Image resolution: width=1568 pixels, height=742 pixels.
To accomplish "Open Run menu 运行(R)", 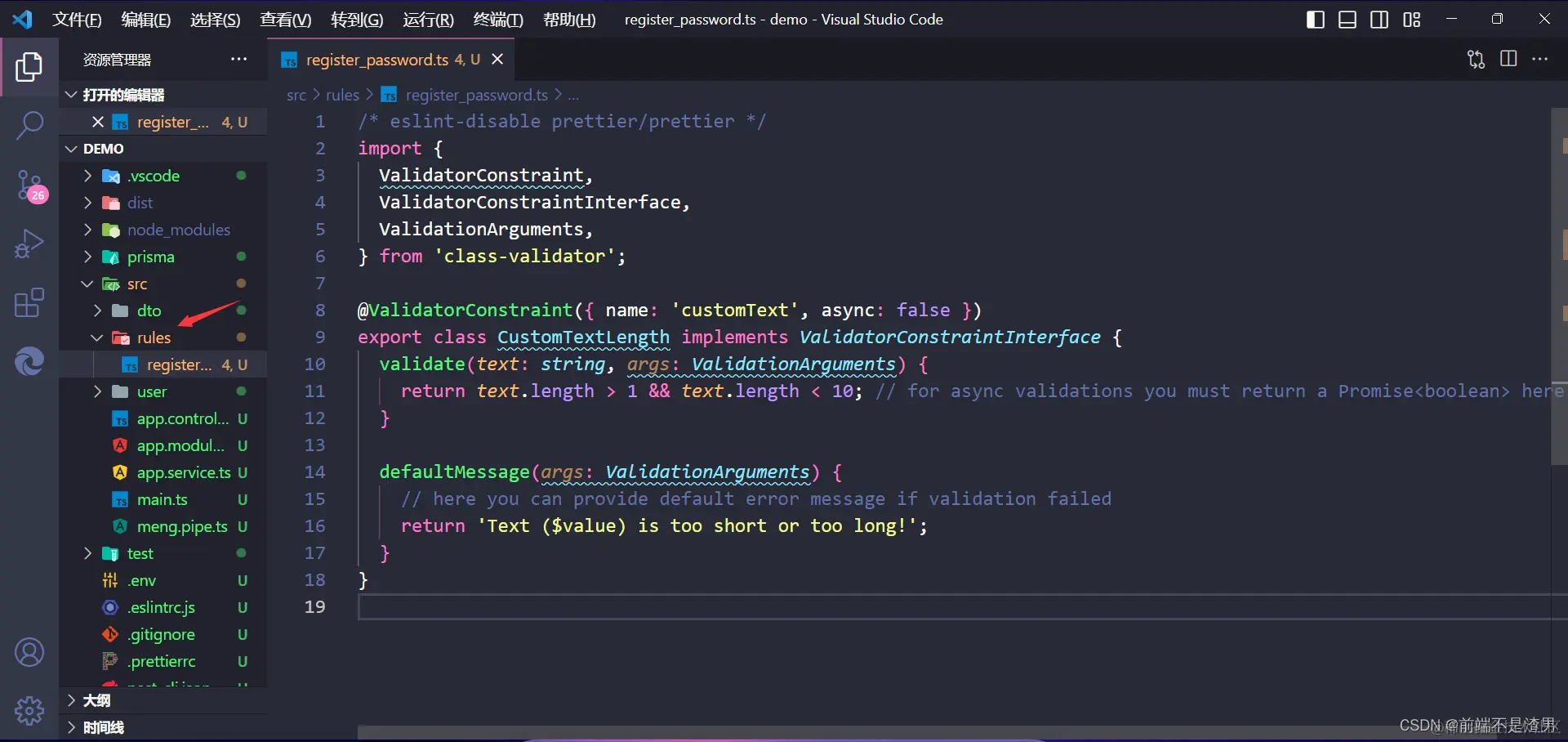I will click(428, 20).
